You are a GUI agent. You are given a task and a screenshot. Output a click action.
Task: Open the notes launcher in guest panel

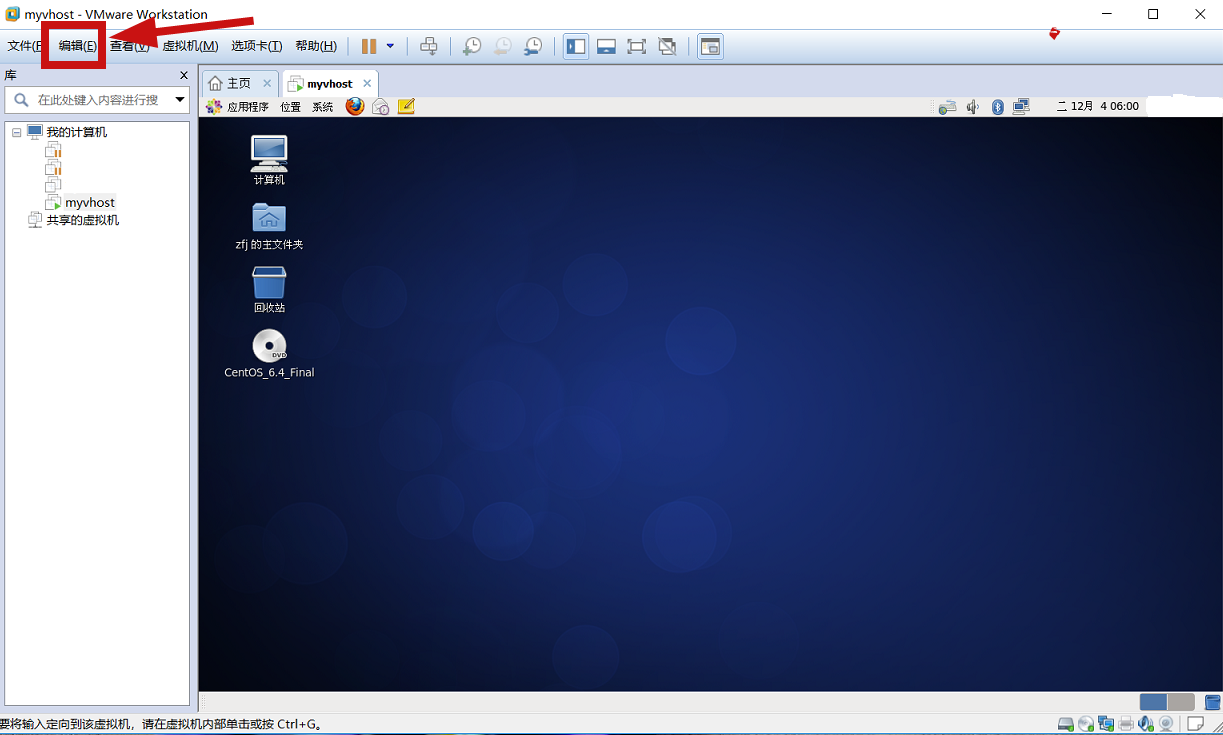(406, 106)
